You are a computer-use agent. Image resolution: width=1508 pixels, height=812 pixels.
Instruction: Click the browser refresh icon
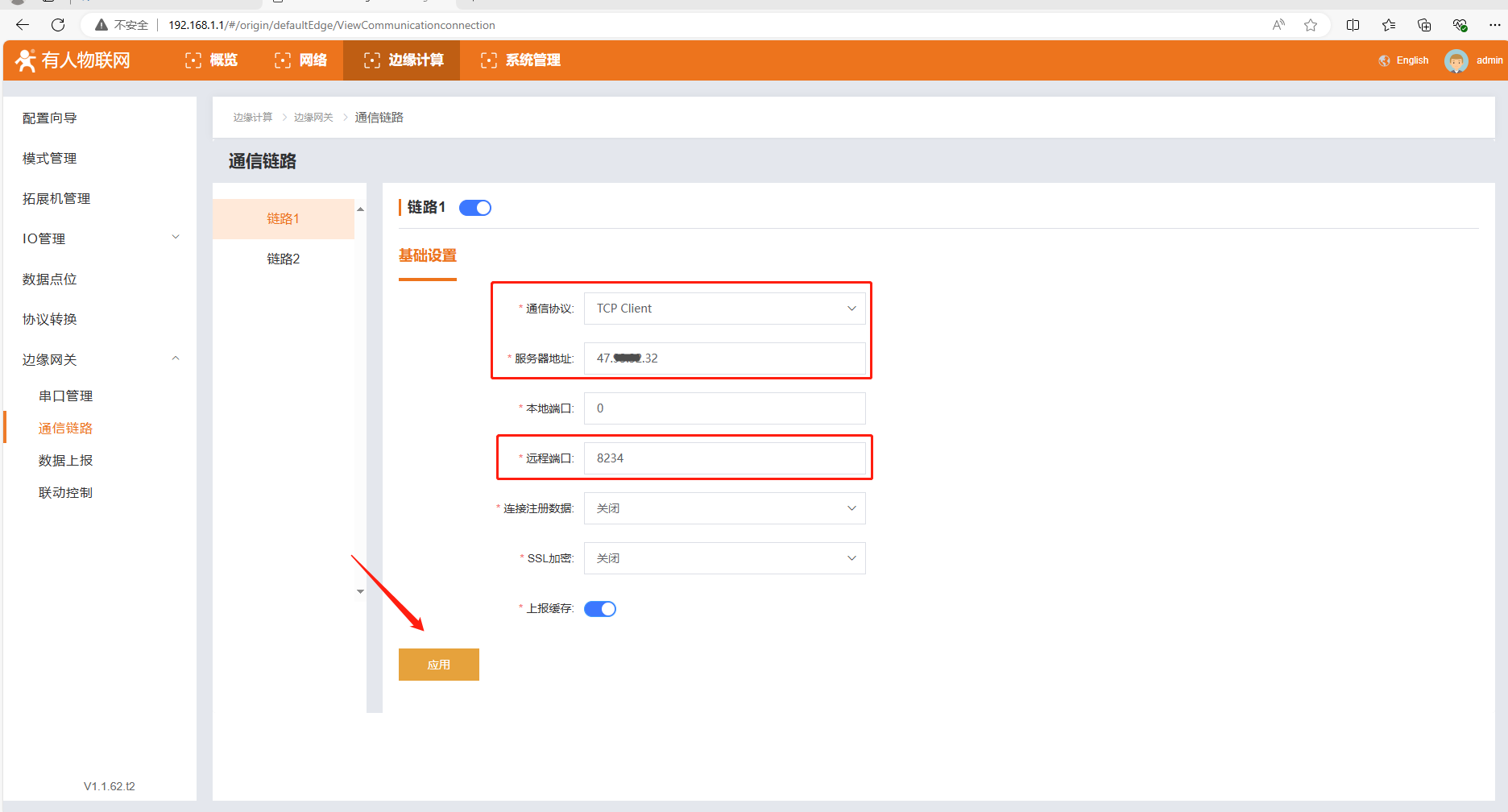point(58,25)
